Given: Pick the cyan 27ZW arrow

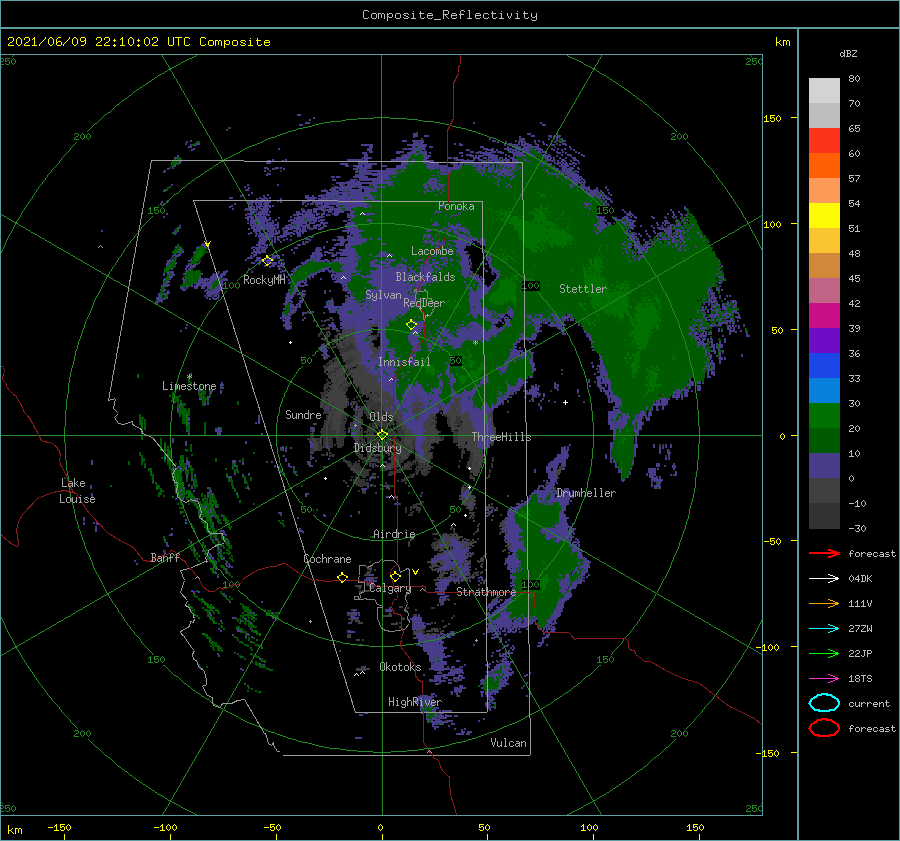Looking at the screenshot, I should pos(824,629).
